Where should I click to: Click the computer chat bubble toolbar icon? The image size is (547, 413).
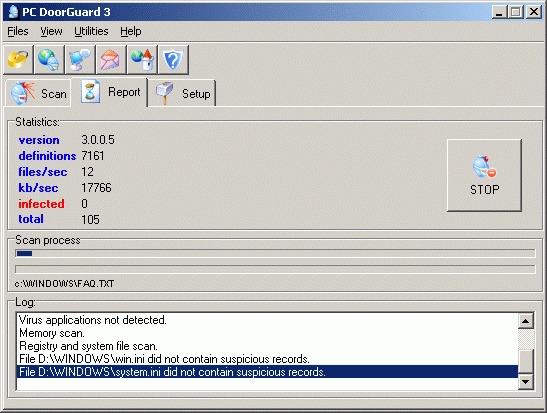pos(80,59)
